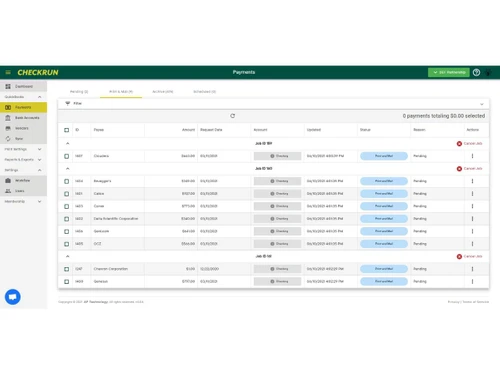This screenshot has width=500, height=375.
Task: Check the Cloudera payment checkbox
Action: [x=67, y=156]
